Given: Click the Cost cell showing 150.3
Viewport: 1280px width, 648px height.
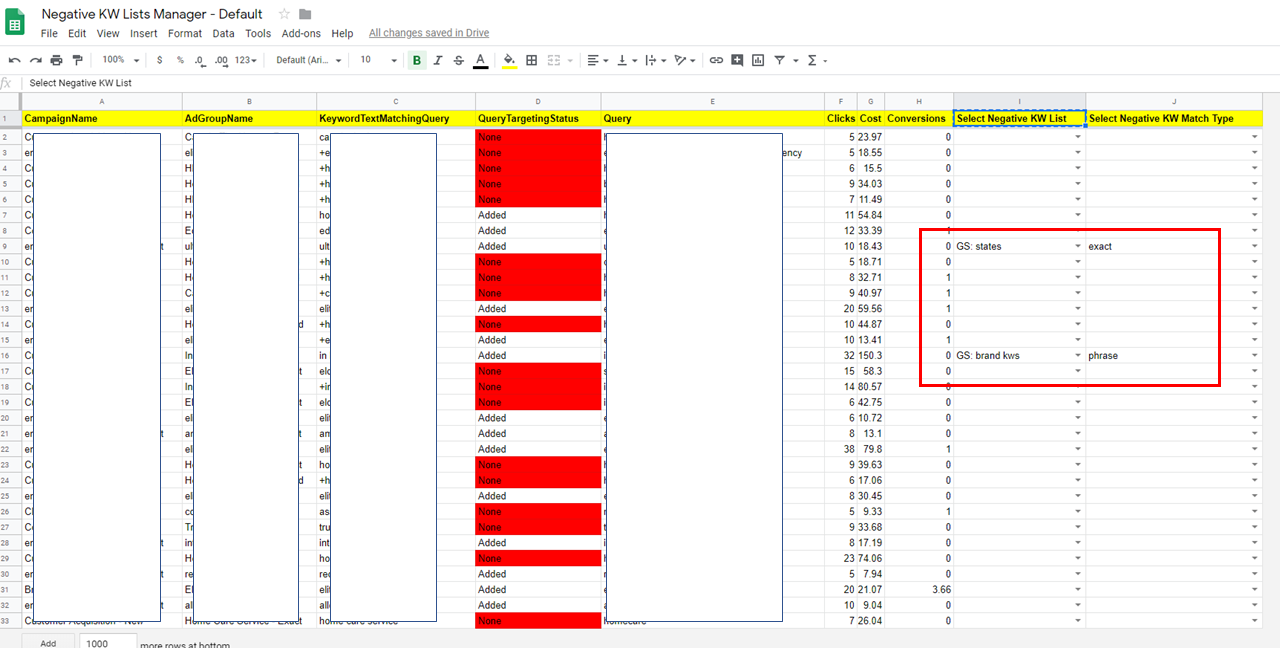Looking at the screenshot, I should (x=871, y=355).
